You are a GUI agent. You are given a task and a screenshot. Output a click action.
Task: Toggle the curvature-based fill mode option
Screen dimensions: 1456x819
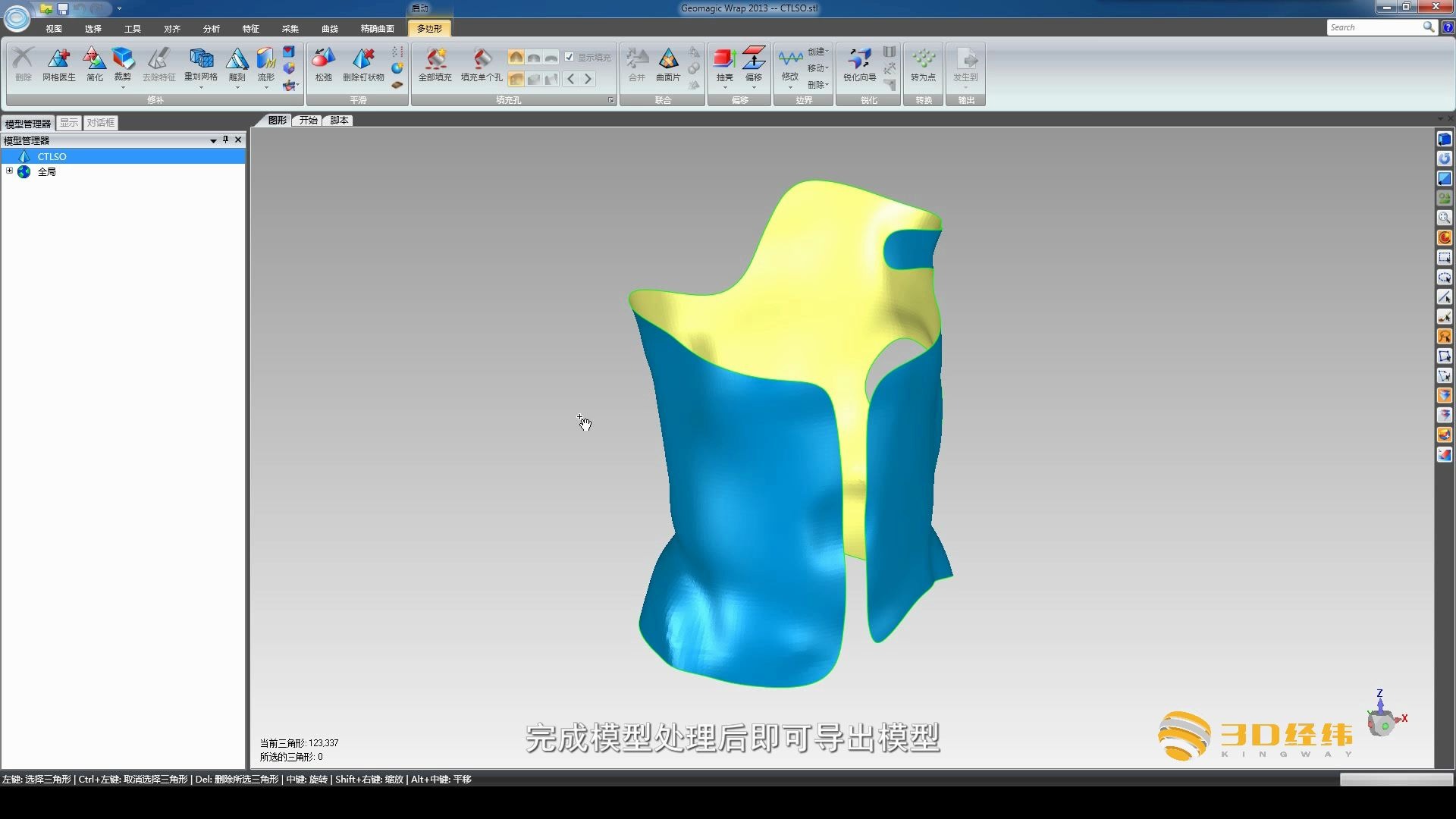[x=516, y=58]
